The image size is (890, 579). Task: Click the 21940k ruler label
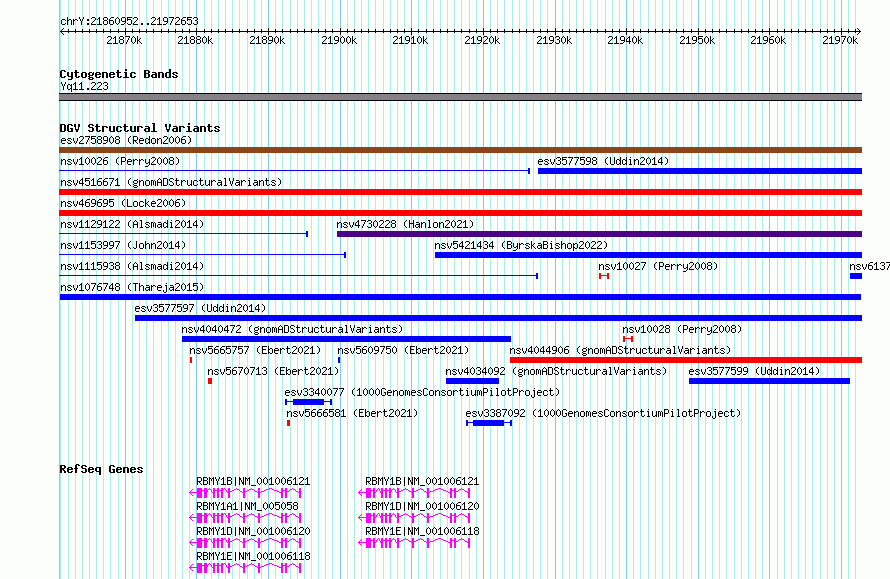point(625,40)
